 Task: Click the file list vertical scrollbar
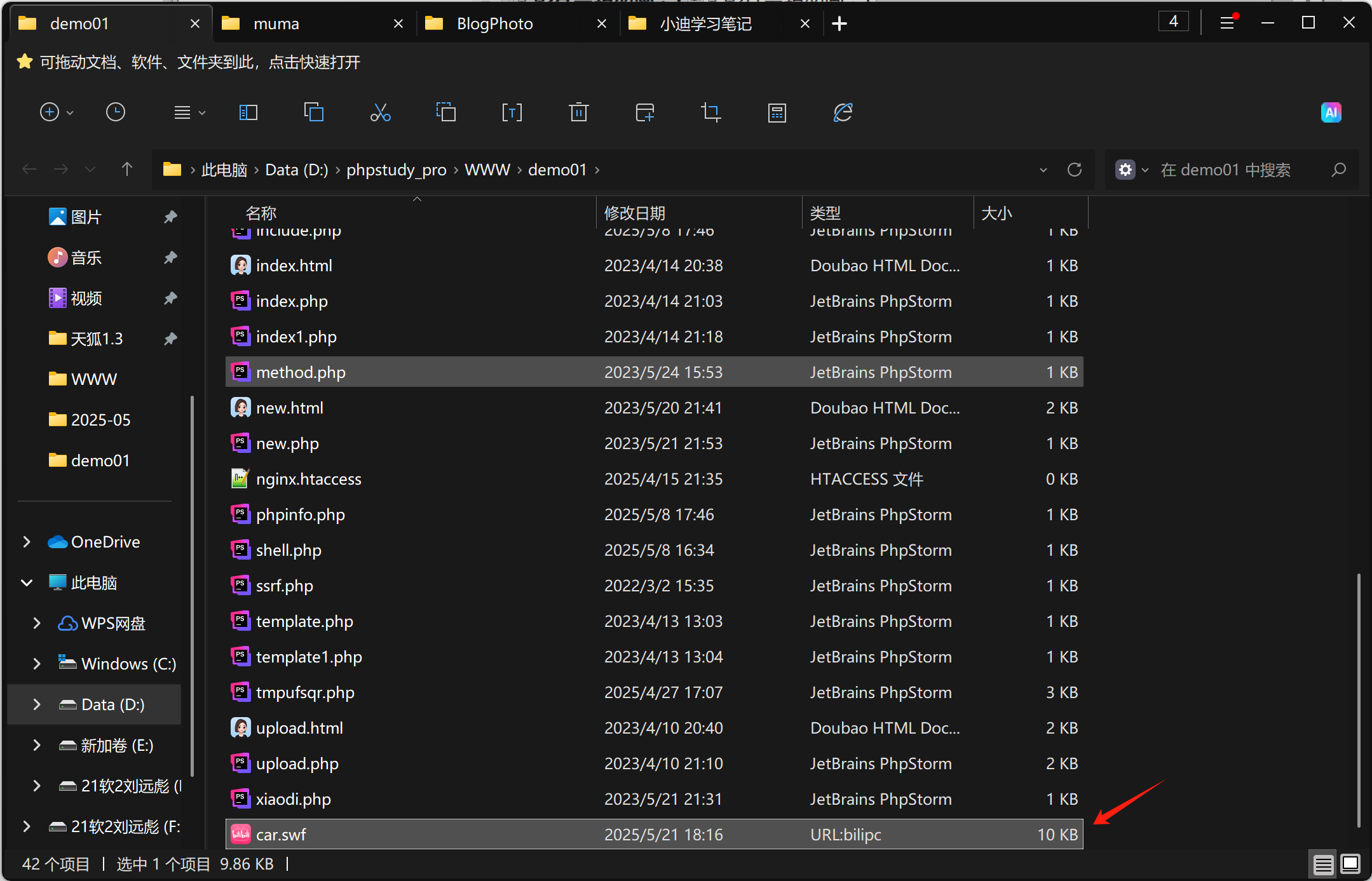click(x=1359, y=699)
